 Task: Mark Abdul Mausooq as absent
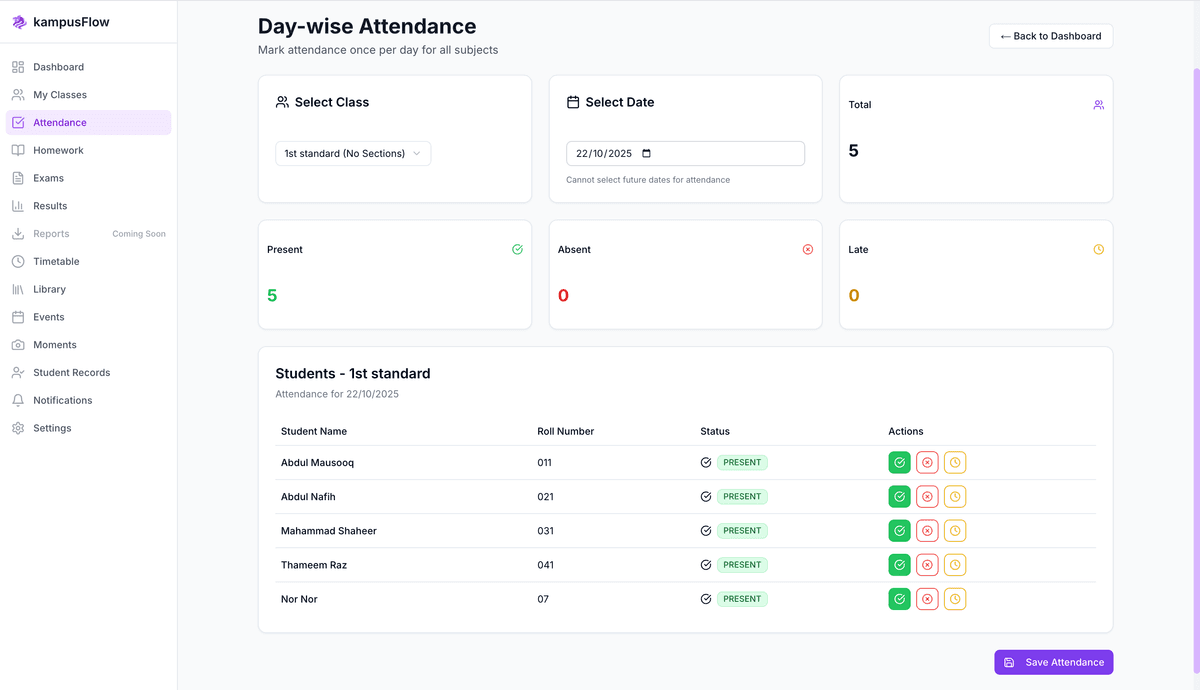[x=927, y=462]
